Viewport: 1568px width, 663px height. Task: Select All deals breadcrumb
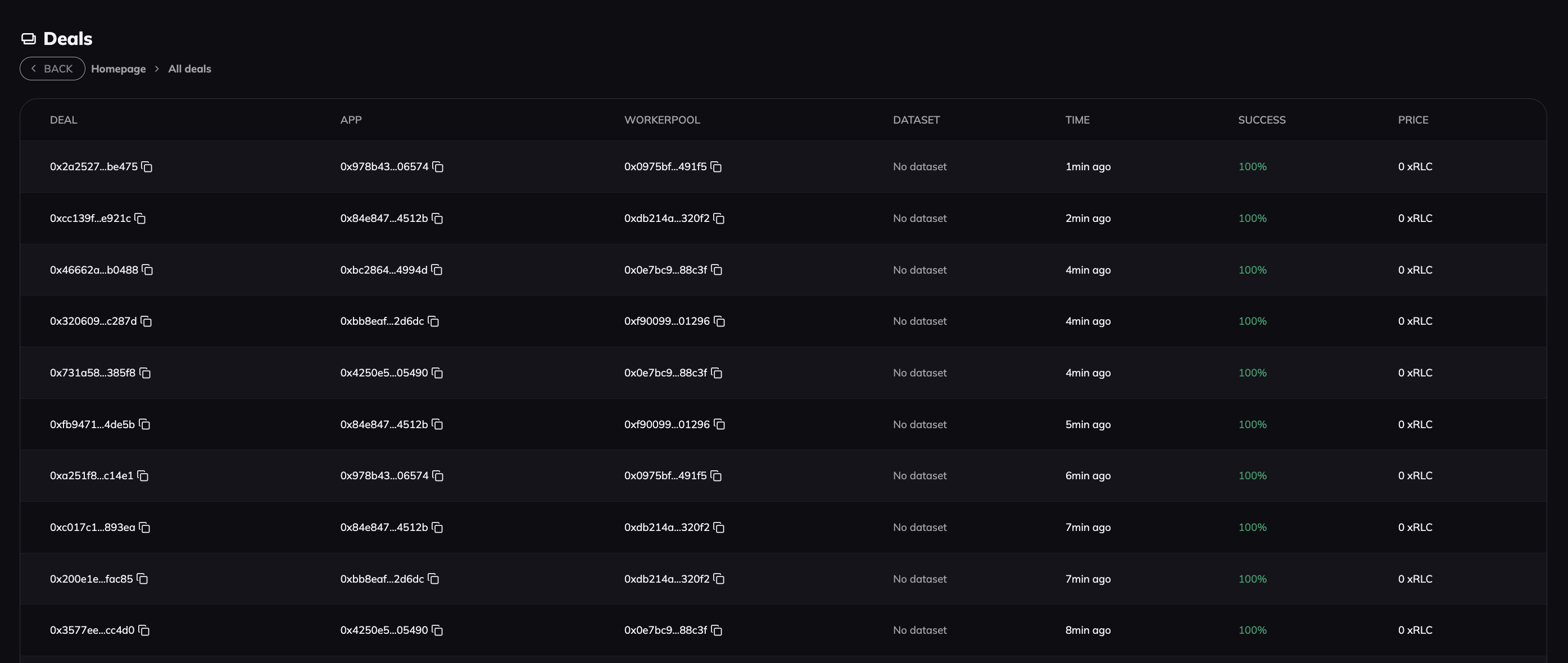pyautogui.click(x=189, y=69)
